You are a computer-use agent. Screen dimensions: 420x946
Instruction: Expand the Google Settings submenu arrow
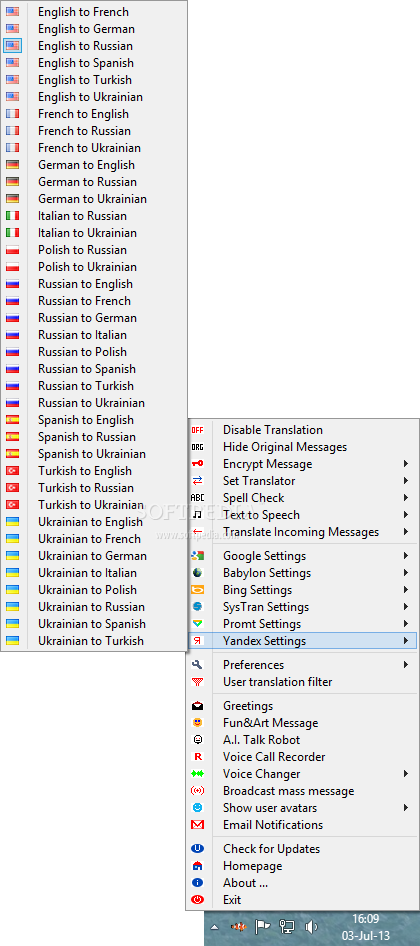pyautogui.click(x=407, y=556)
